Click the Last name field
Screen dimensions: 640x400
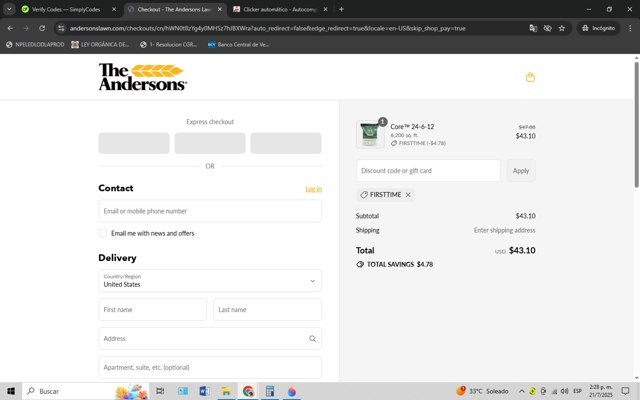tap(267, 309)
